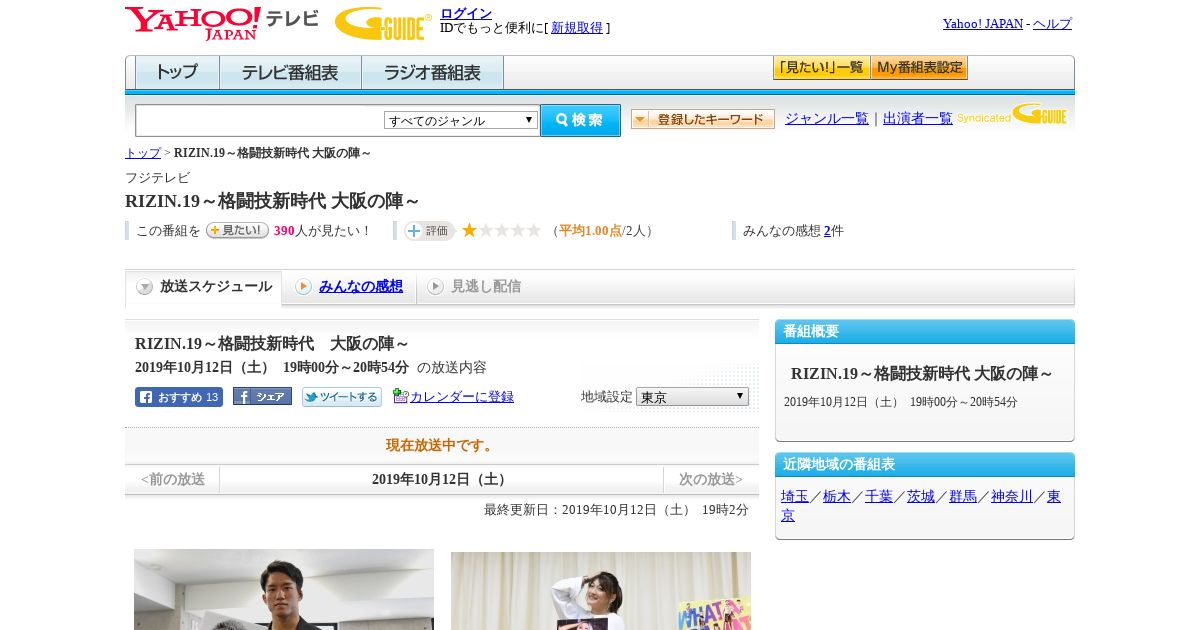Select the 番組概要 panel header
Viewport: 1200px width, 630px height.
point(925,332)
